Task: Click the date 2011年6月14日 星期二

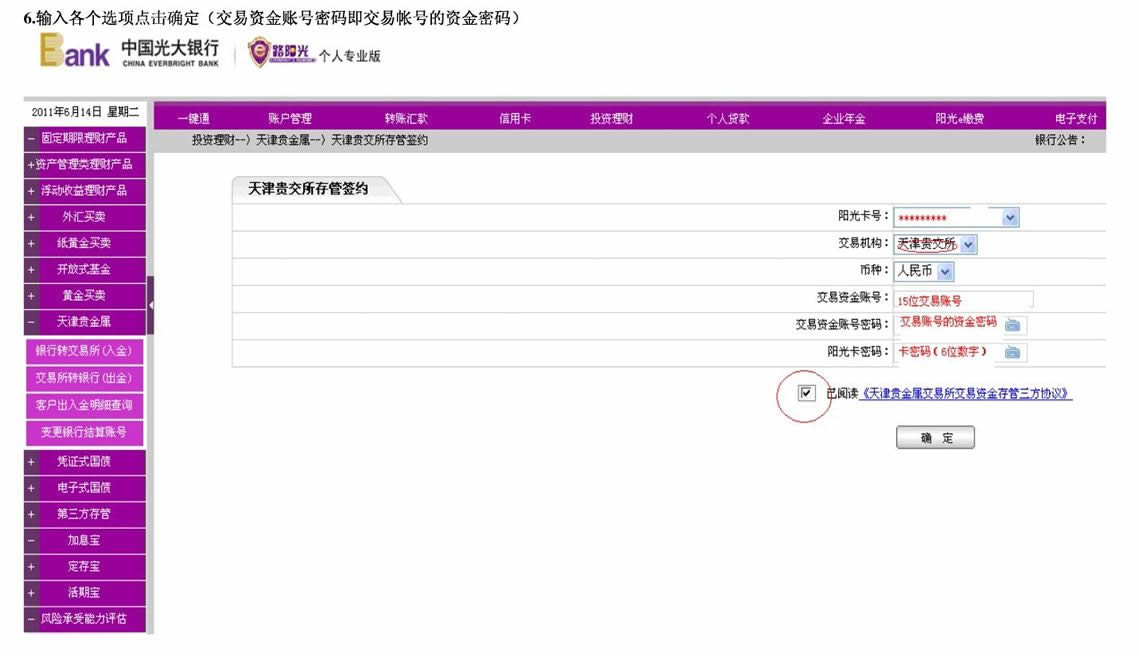Action: (x=85, y=111)
